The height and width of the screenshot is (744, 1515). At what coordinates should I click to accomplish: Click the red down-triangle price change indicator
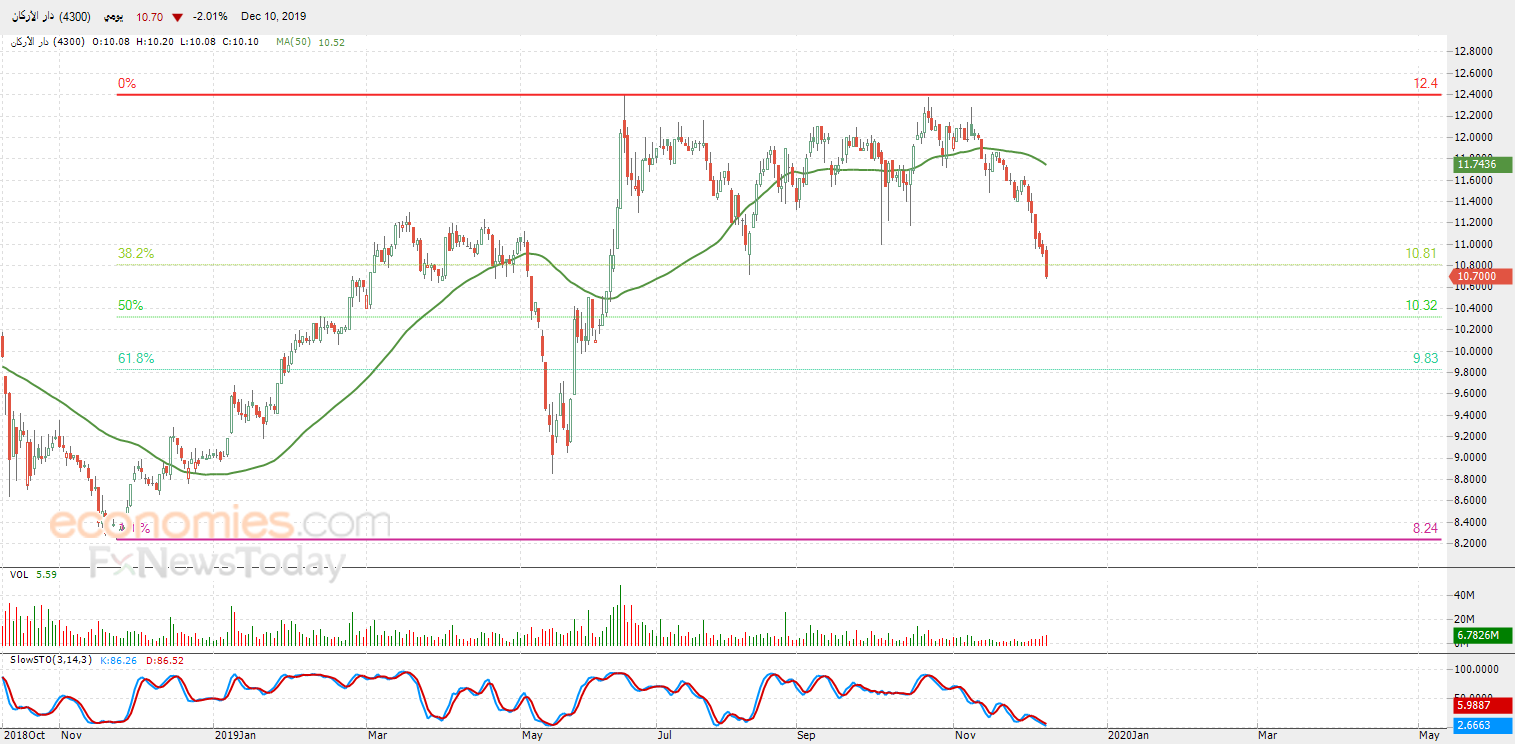(178, 17)
